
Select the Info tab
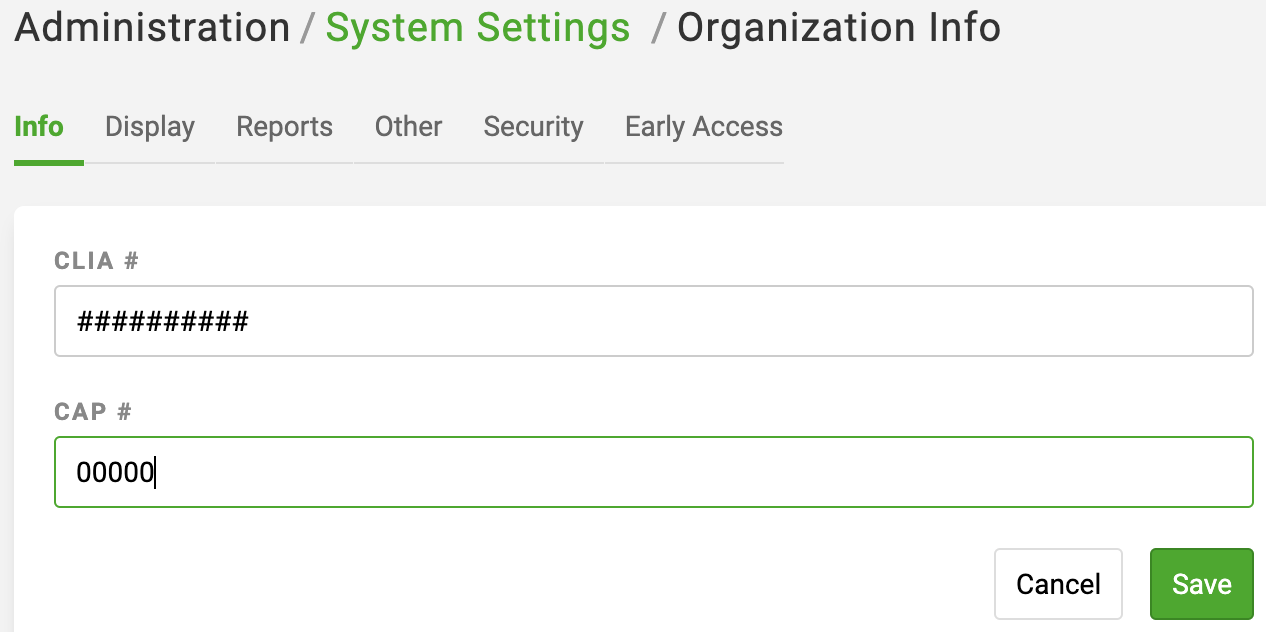point(39,127)
